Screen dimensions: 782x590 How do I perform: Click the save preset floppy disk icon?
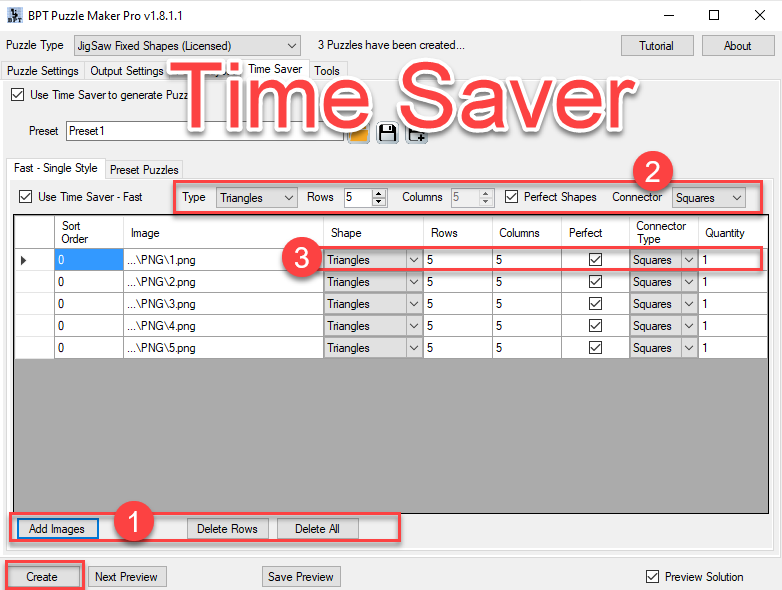pos(387,133)
